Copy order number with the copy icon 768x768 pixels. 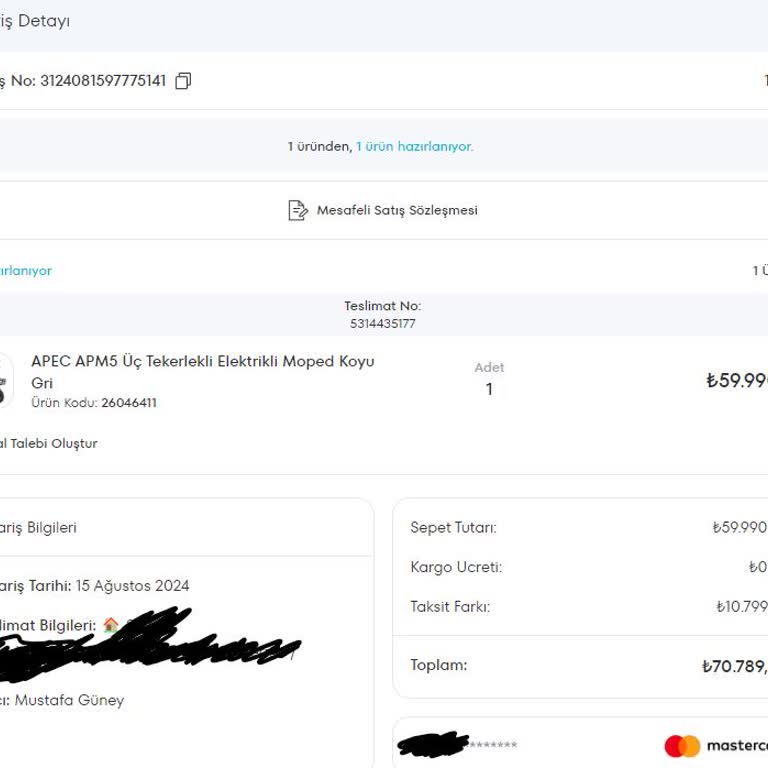[183, 81]
